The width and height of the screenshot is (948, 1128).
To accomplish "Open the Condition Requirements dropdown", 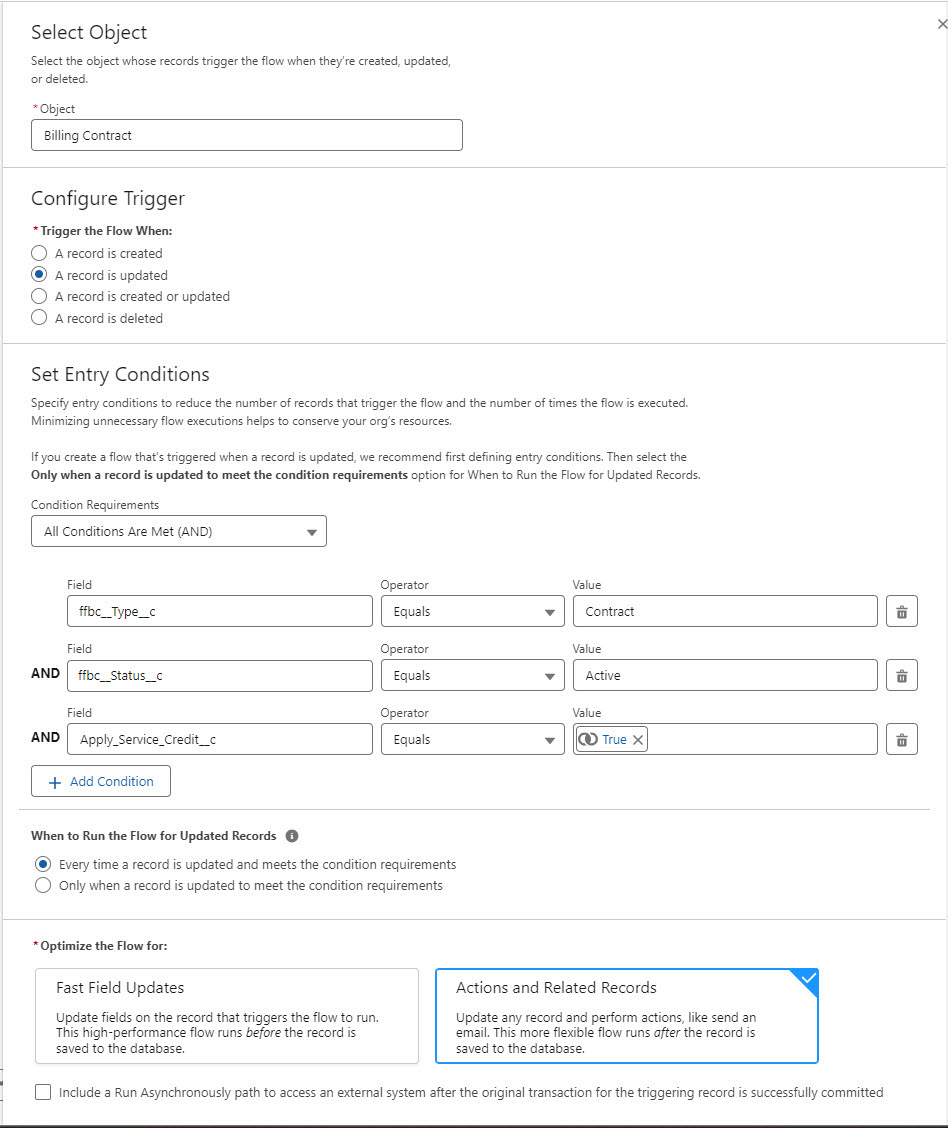I will pyautogui.click(x=178, y=532).
